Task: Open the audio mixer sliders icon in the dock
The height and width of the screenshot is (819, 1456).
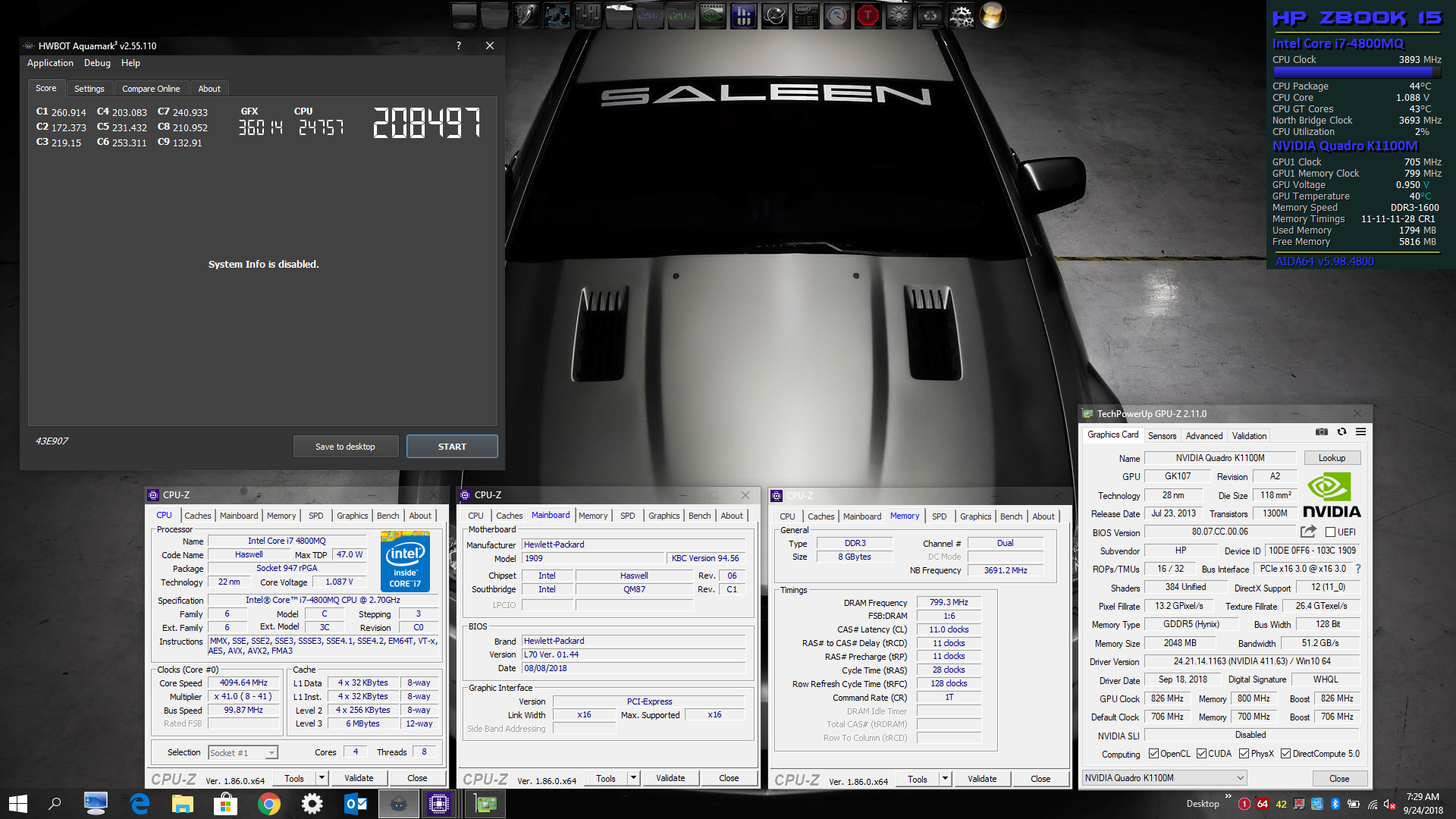Action: click(588, 15)
